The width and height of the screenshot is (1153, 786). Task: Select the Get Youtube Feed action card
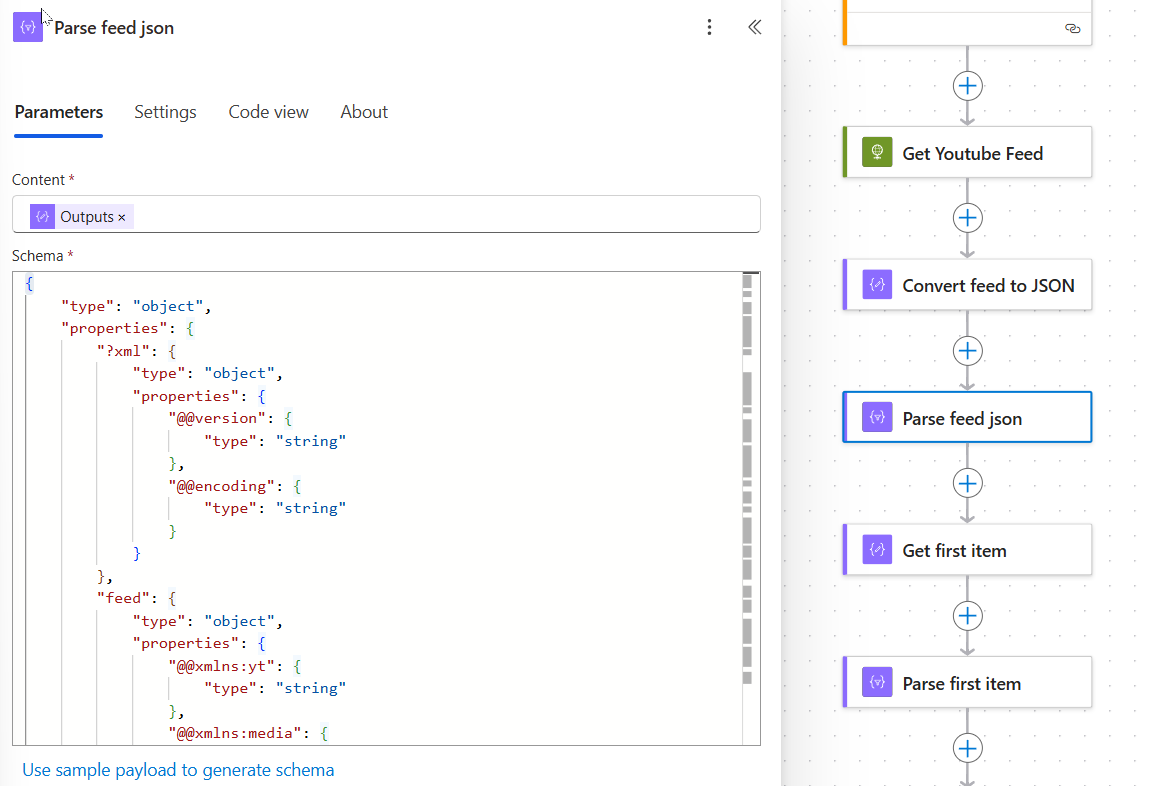[967, 152]
